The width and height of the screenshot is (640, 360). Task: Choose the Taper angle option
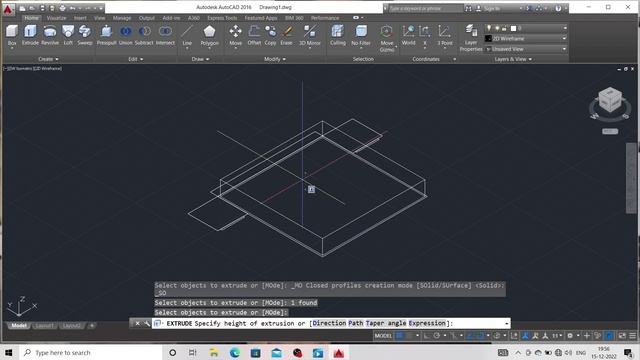[x=386, y=323]
